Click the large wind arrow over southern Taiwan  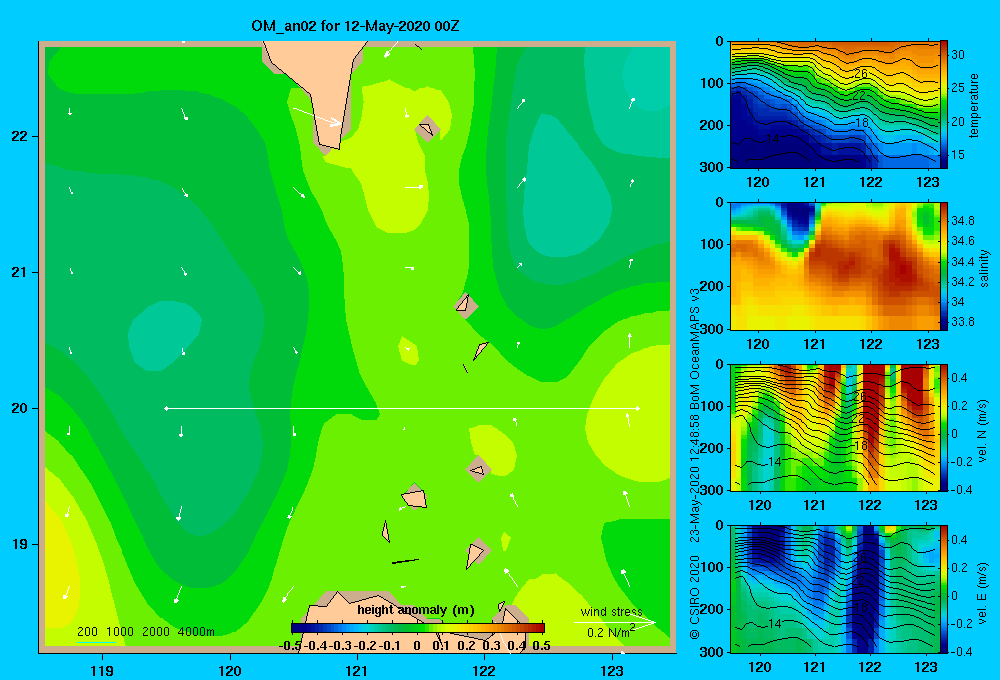click(317, 116)
